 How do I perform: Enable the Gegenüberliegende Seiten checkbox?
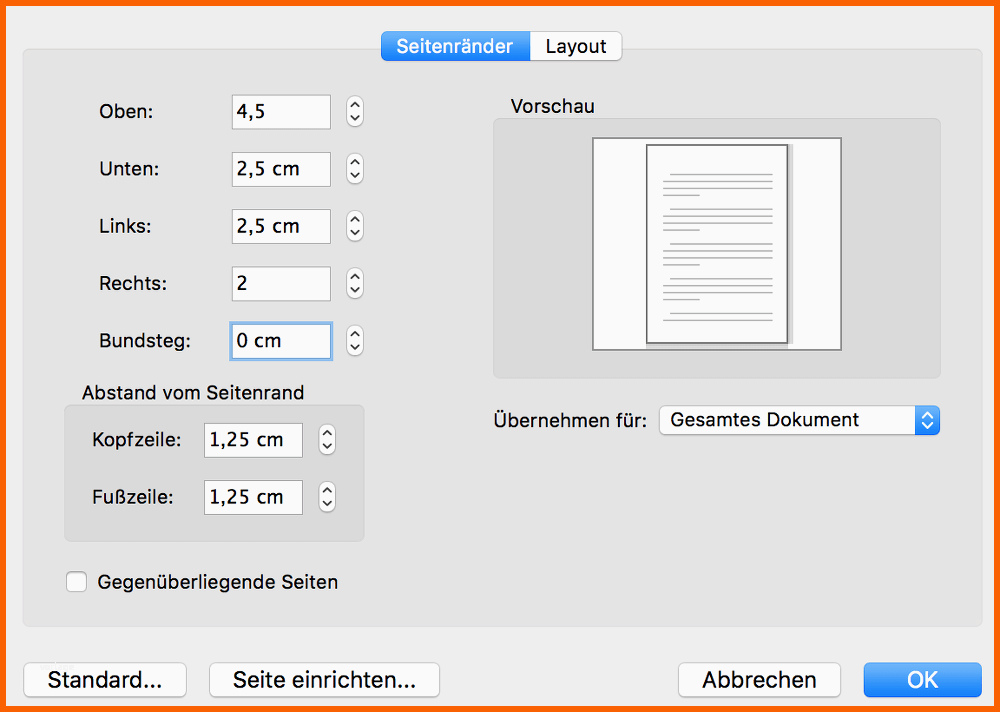pos(77,582)
